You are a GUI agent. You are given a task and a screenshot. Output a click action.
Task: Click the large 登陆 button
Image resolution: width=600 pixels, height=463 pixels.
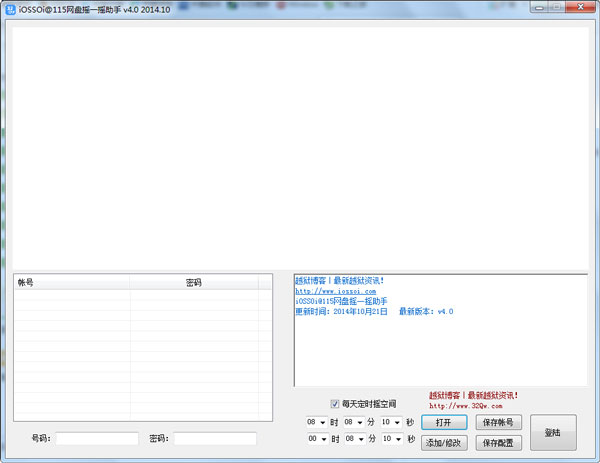552,432
